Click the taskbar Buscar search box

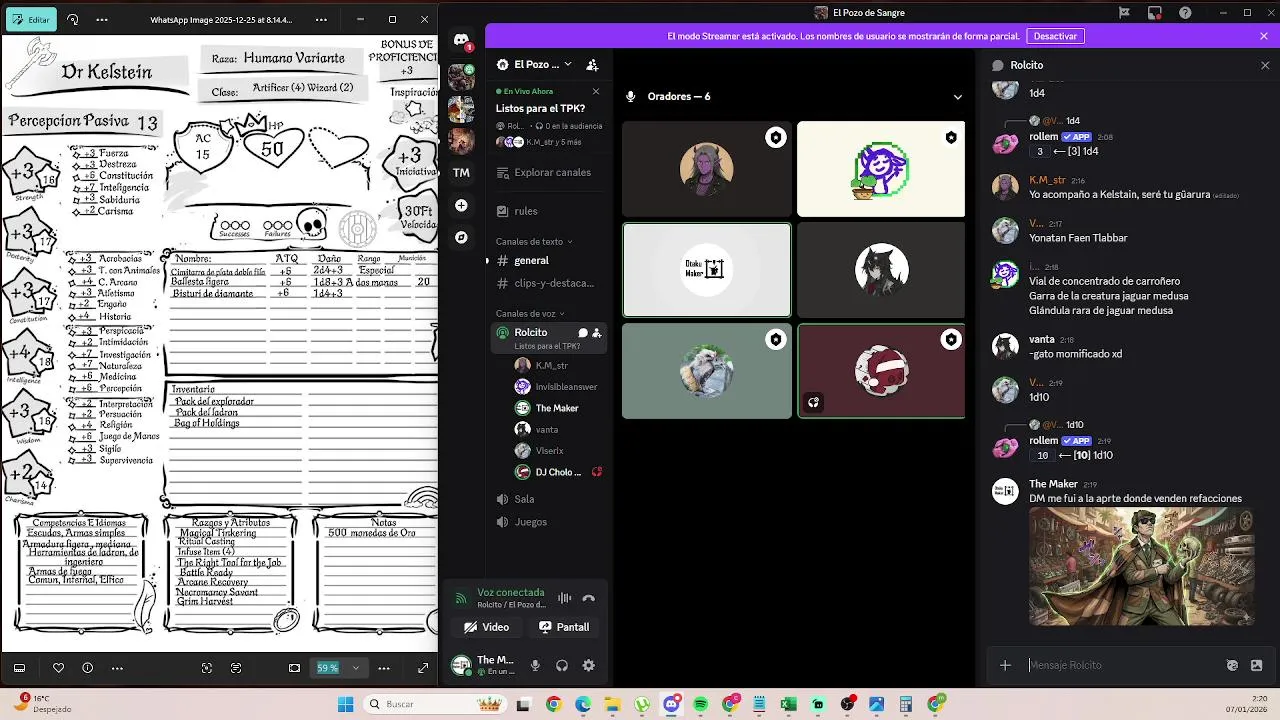click(x=433, y=704)
